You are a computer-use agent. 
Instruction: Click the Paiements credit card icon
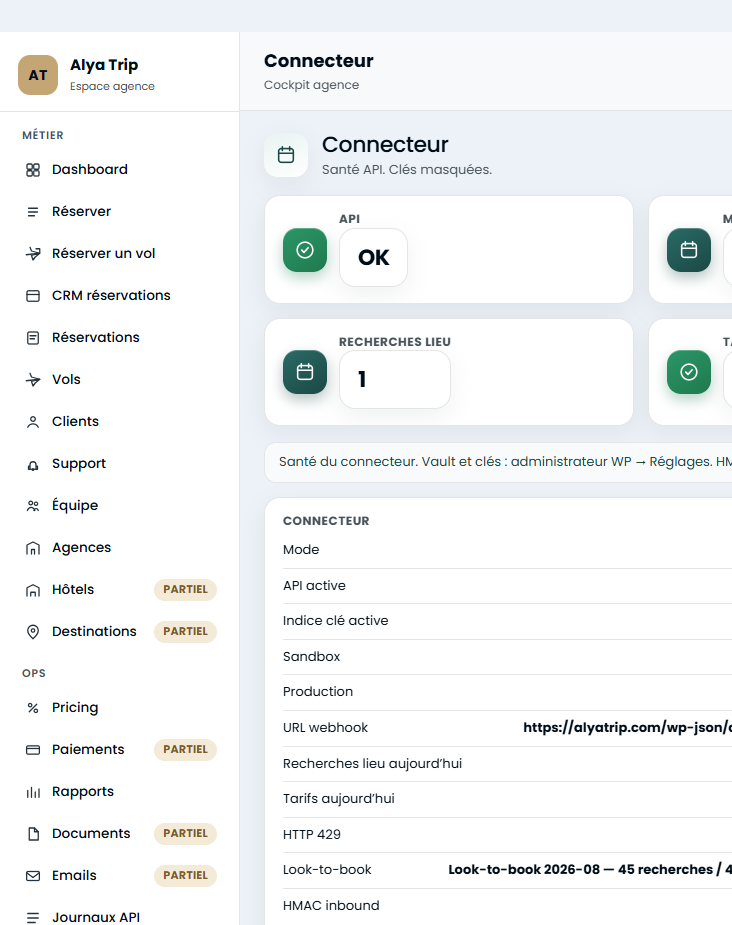pyautogui.click(x=33, y=750)
